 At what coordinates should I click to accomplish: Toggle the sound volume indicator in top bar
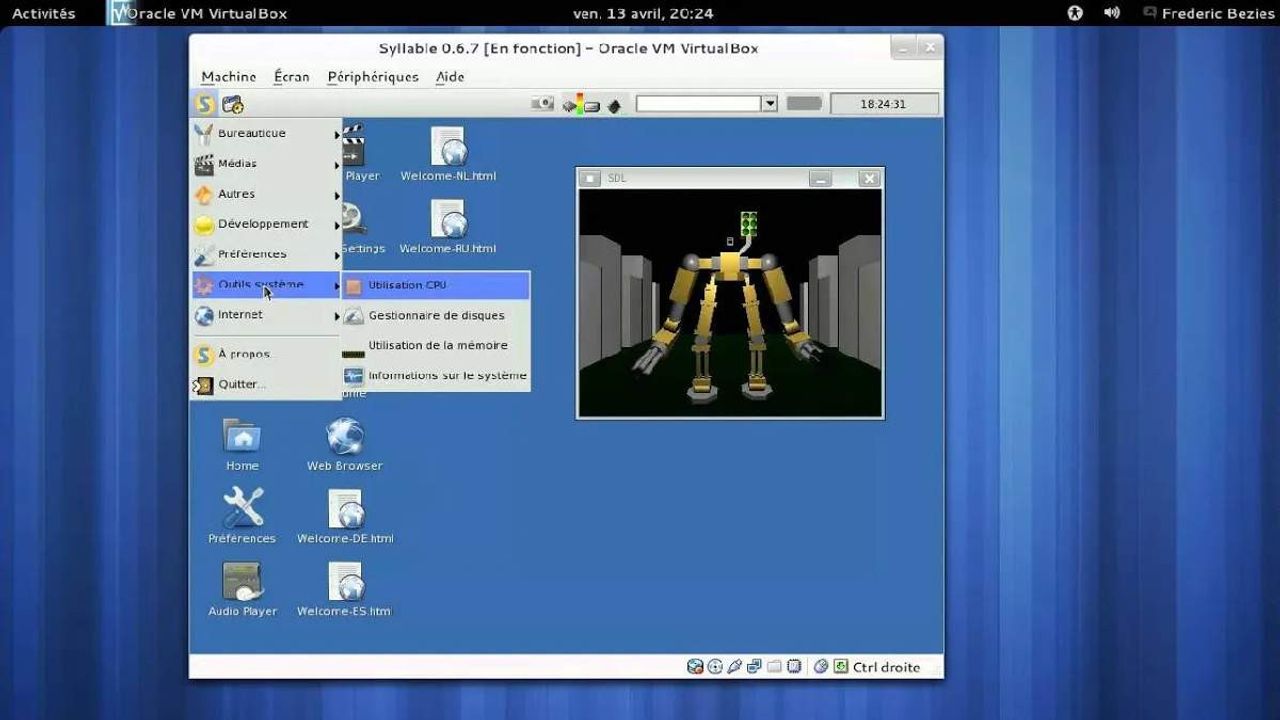coord(1111,13)
